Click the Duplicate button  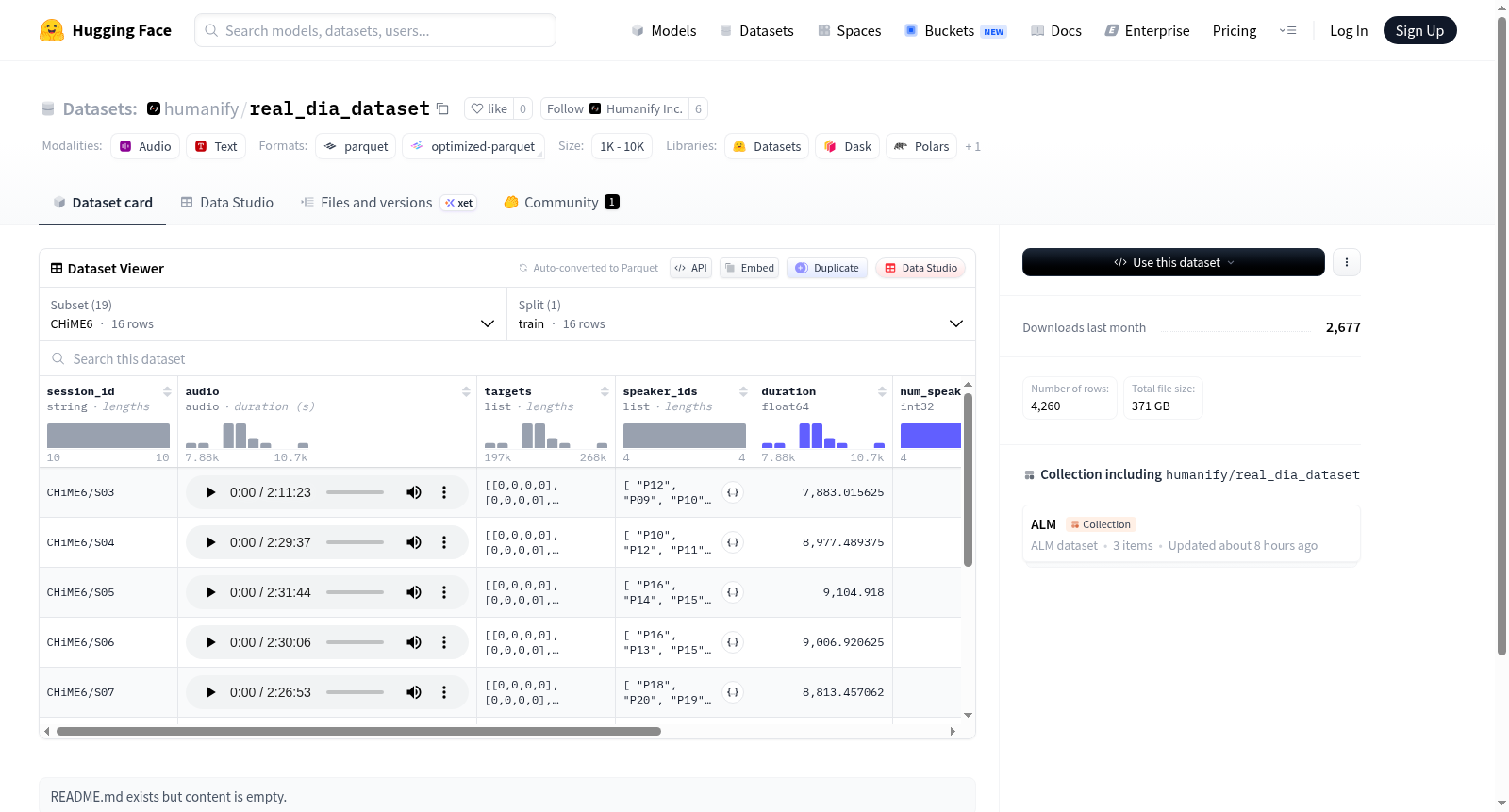[827, 268]
